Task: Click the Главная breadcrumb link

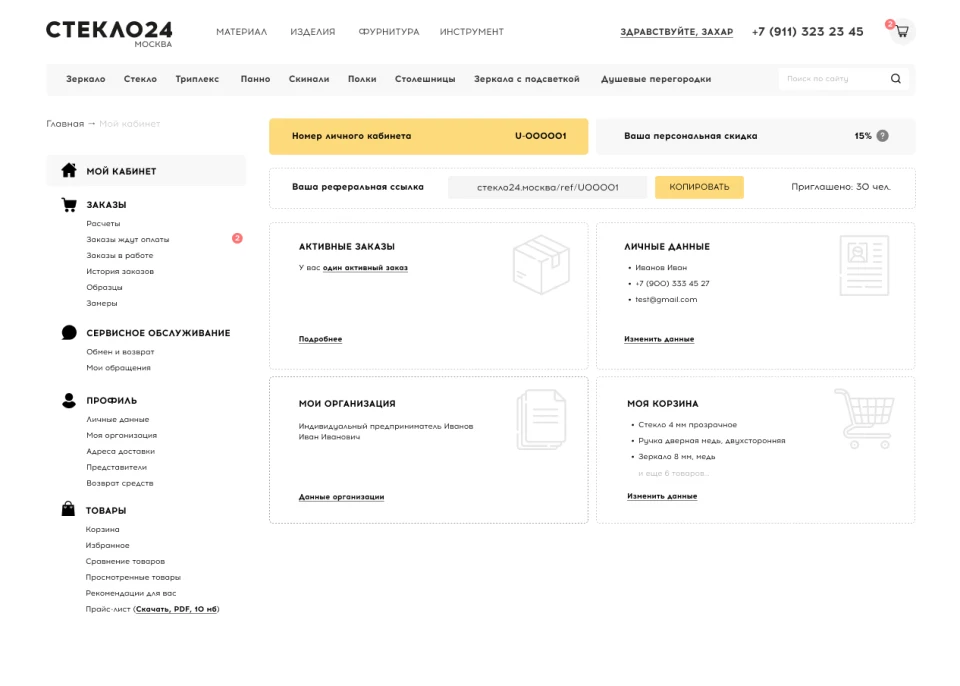Action: (65, 124)
